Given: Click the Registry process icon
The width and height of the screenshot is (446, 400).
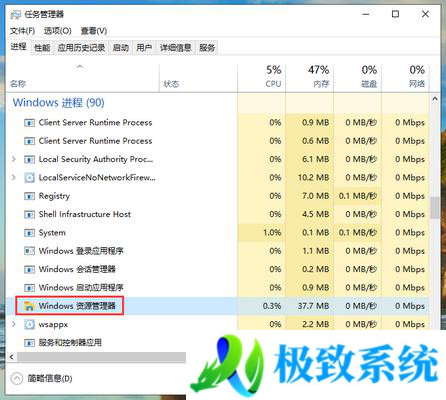Looking at the screenshot, I should pyautogui.click(x=29, y=196).
